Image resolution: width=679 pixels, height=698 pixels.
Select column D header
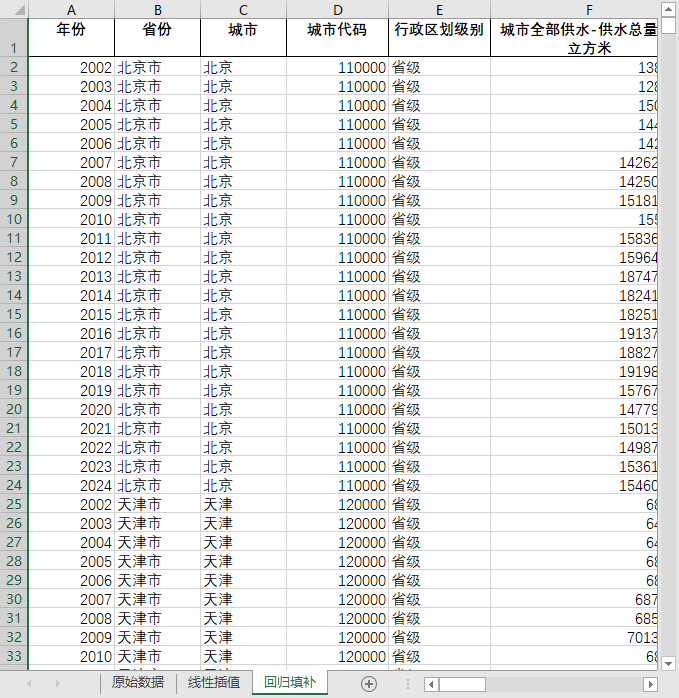(337, 9)
